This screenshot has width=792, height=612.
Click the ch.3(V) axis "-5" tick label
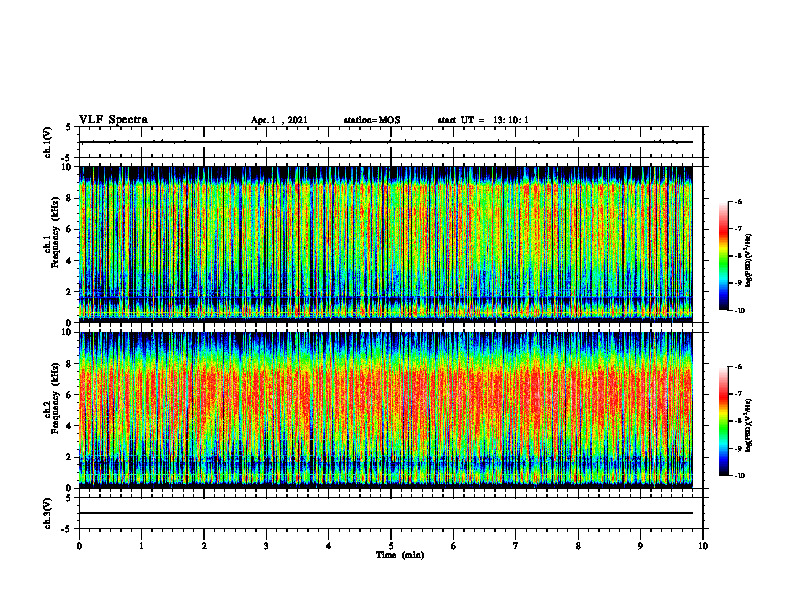point(68,529)
